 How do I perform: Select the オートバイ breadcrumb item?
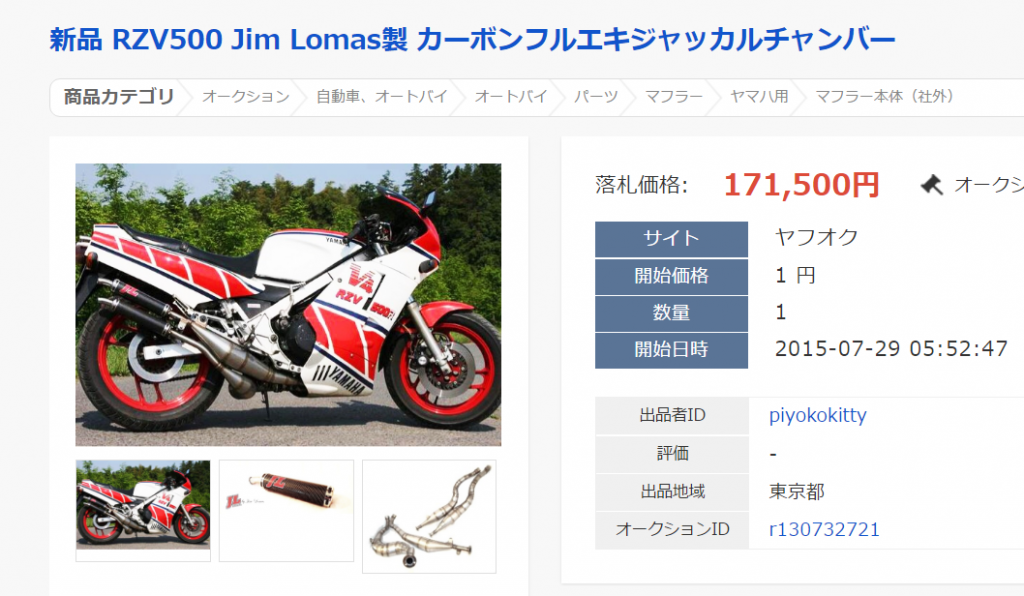[511, 97]
